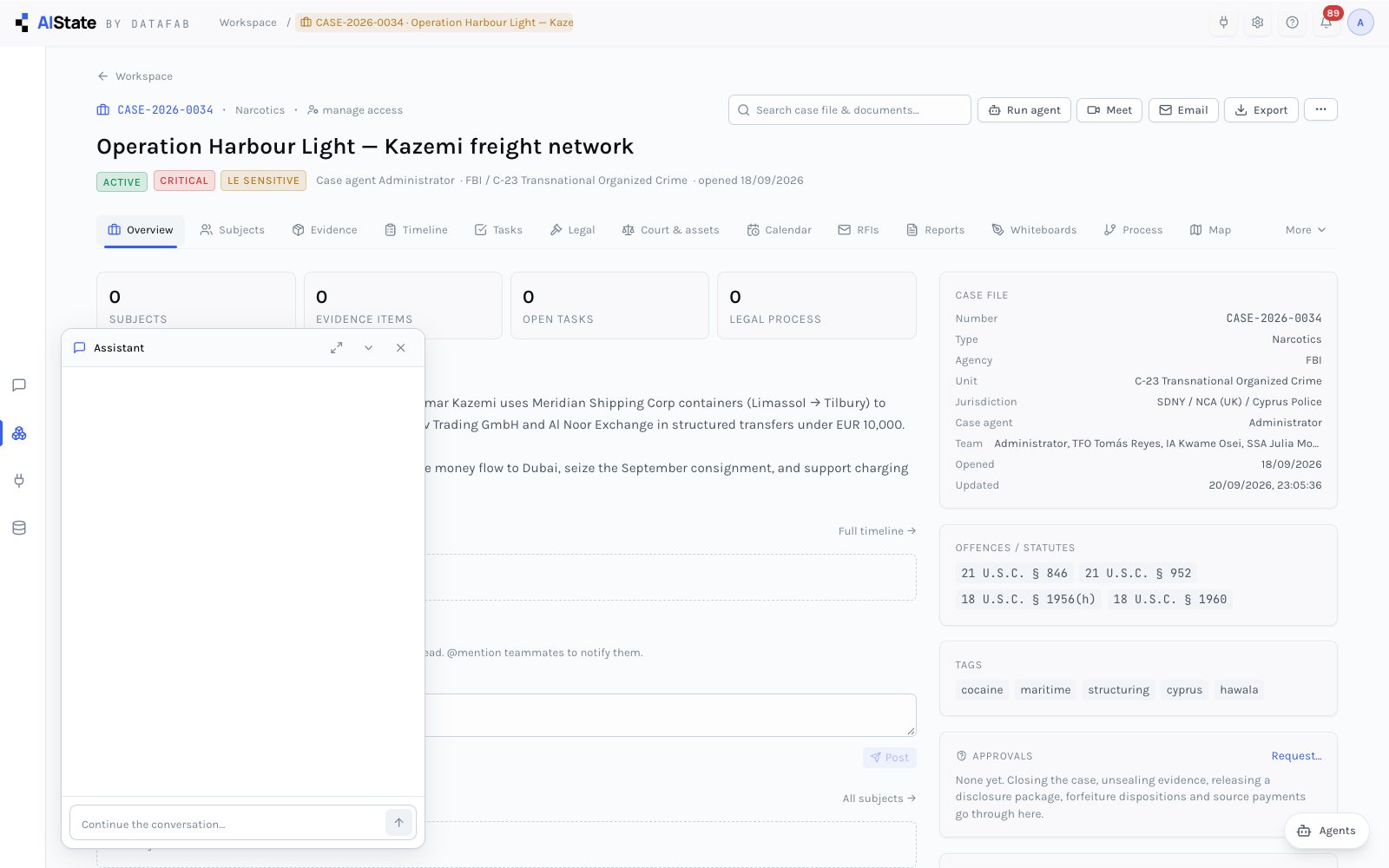The height and width of the screenshot is (868, 1389).
Task: Click the Run agent button
Action: pos(1024,110)
